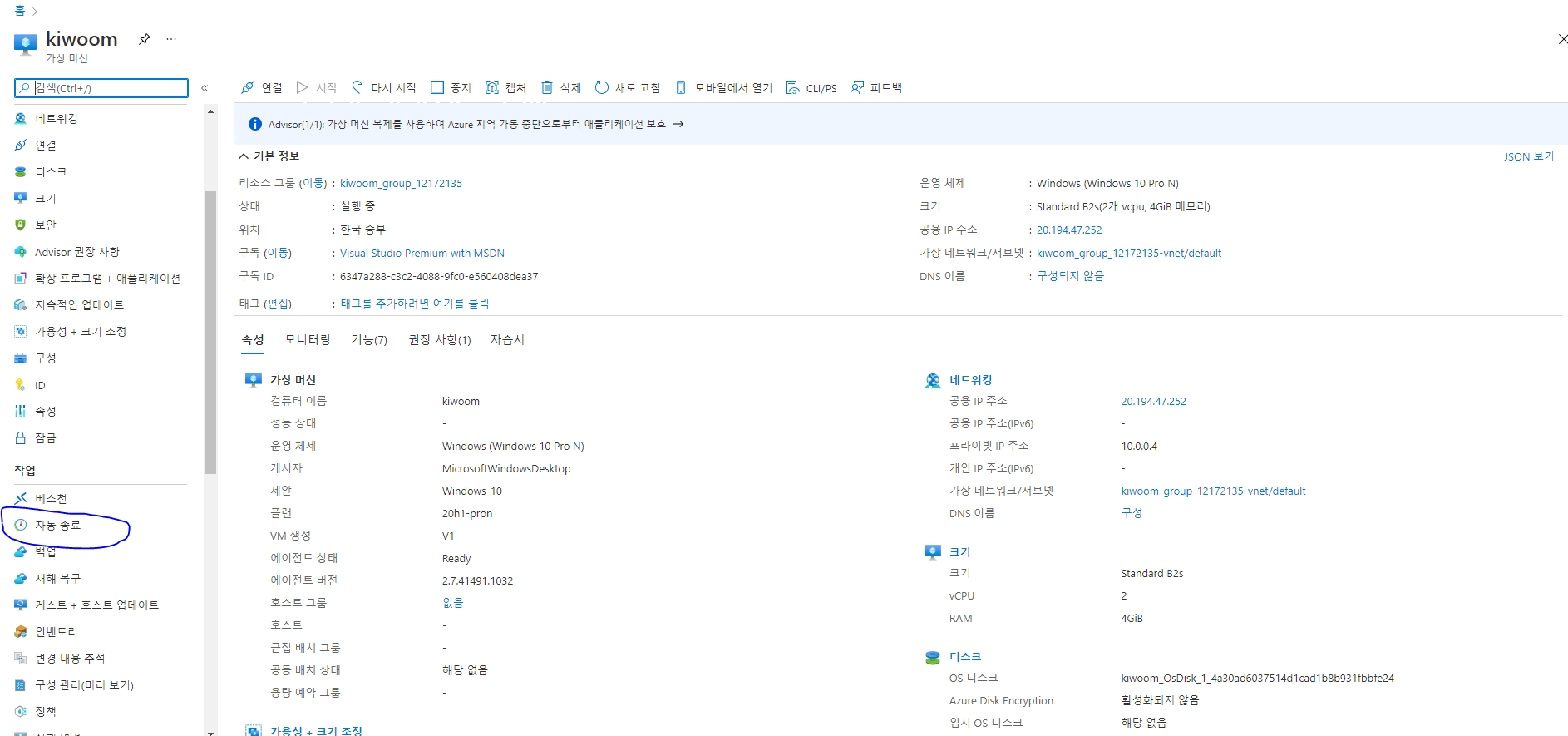Collapse the 기본 정보 section chevron

[244, 156]
